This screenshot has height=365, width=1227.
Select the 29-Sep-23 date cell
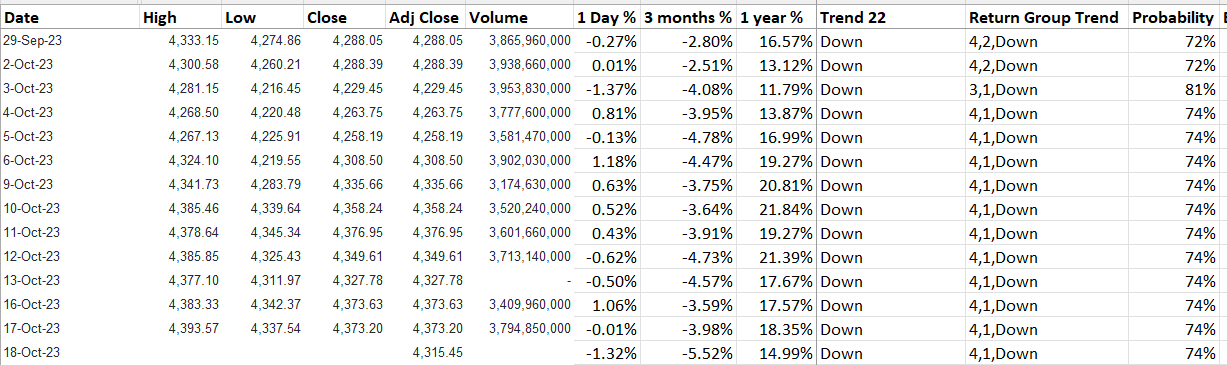(70, 42)
